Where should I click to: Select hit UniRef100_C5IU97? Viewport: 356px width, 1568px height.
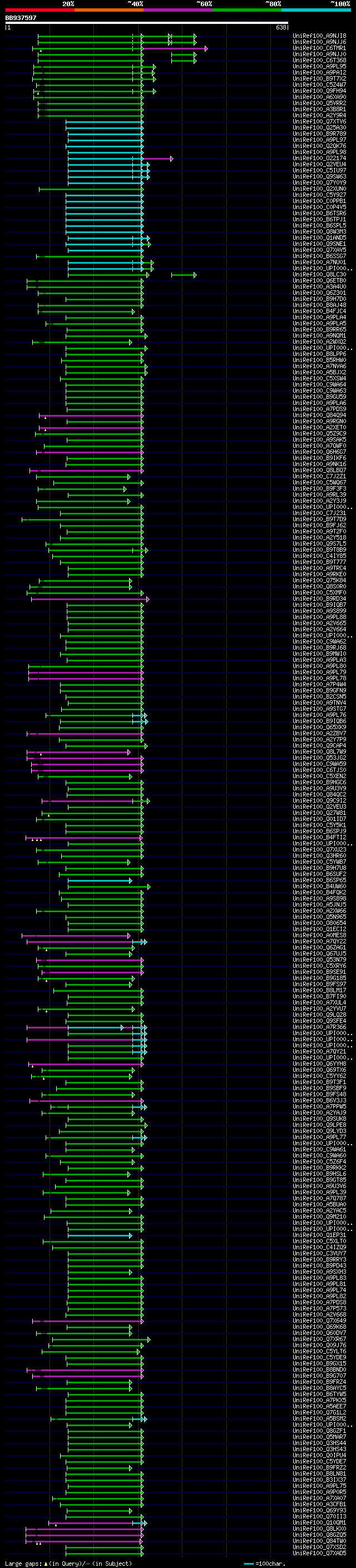(x=319, y=170)
